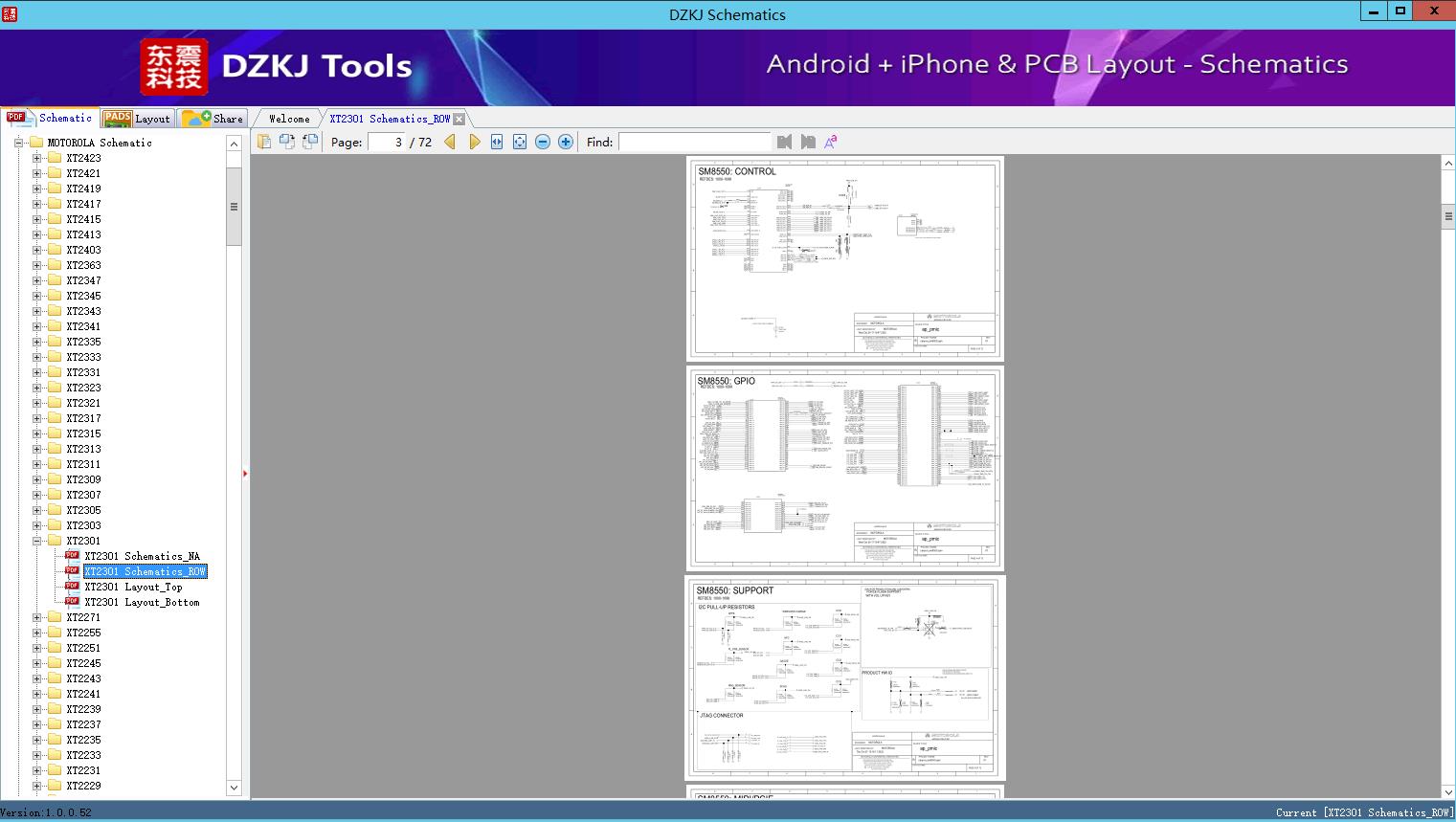Collapse the XT2301 folder
Viewport: 1456px width, 822px height.
point(37,541)
